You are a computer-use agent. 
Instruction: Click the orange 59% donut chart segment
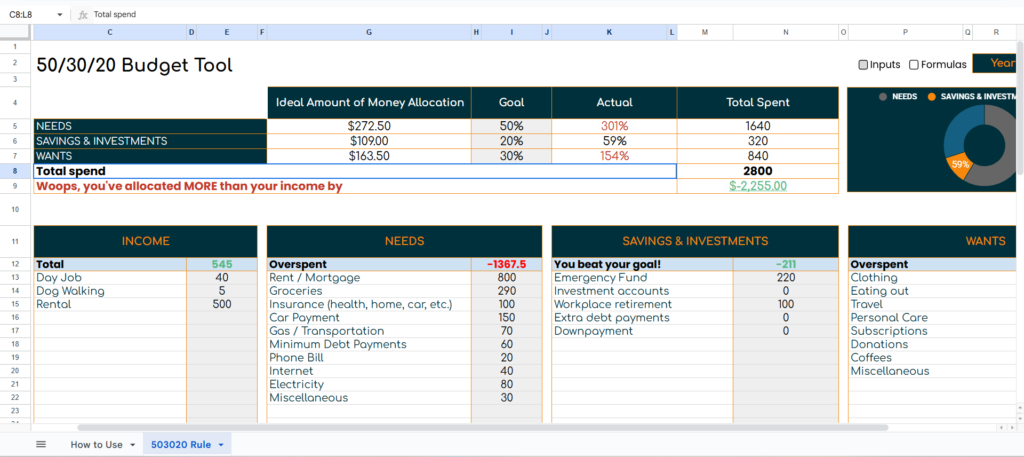click(959, 166)
